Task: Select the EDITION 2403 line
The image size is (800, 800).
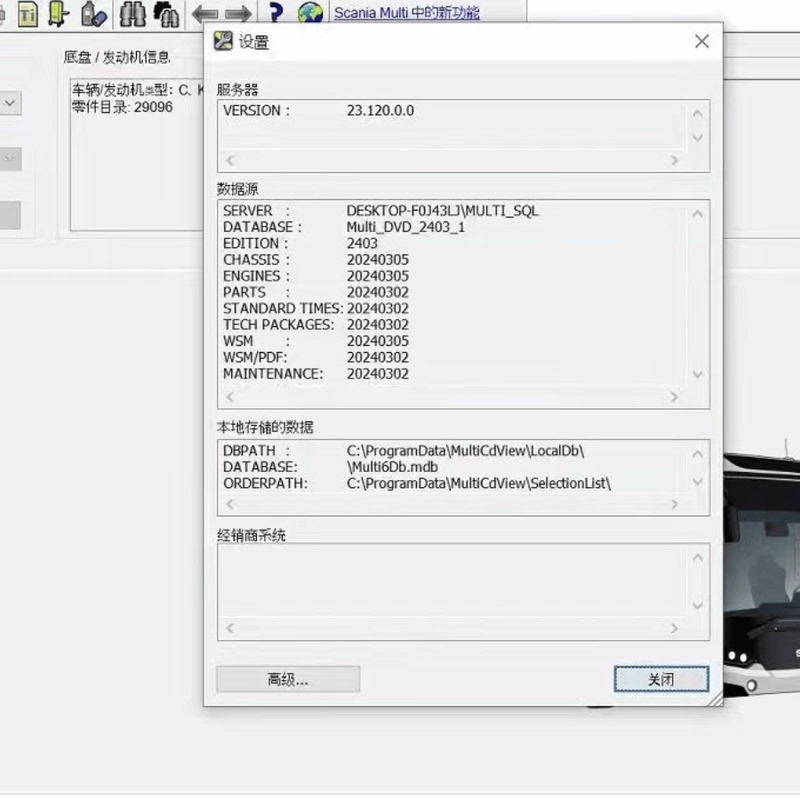Action: pos(301,243)
